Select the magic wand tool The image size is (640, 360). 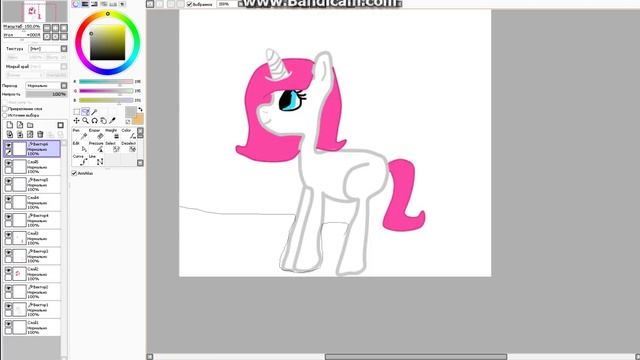94,112
